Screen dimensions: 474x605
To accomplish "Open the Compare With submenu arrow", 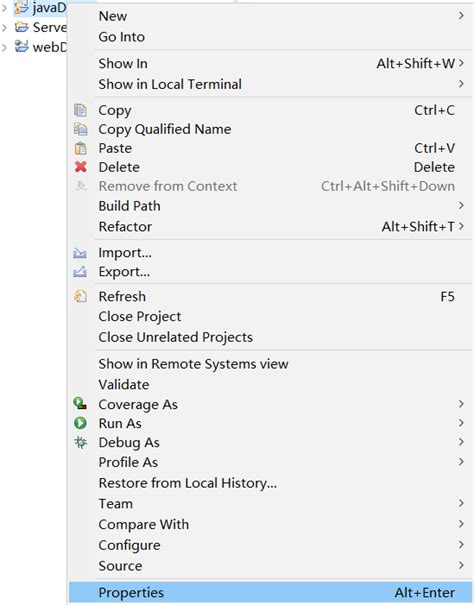I will coord(461,524).
